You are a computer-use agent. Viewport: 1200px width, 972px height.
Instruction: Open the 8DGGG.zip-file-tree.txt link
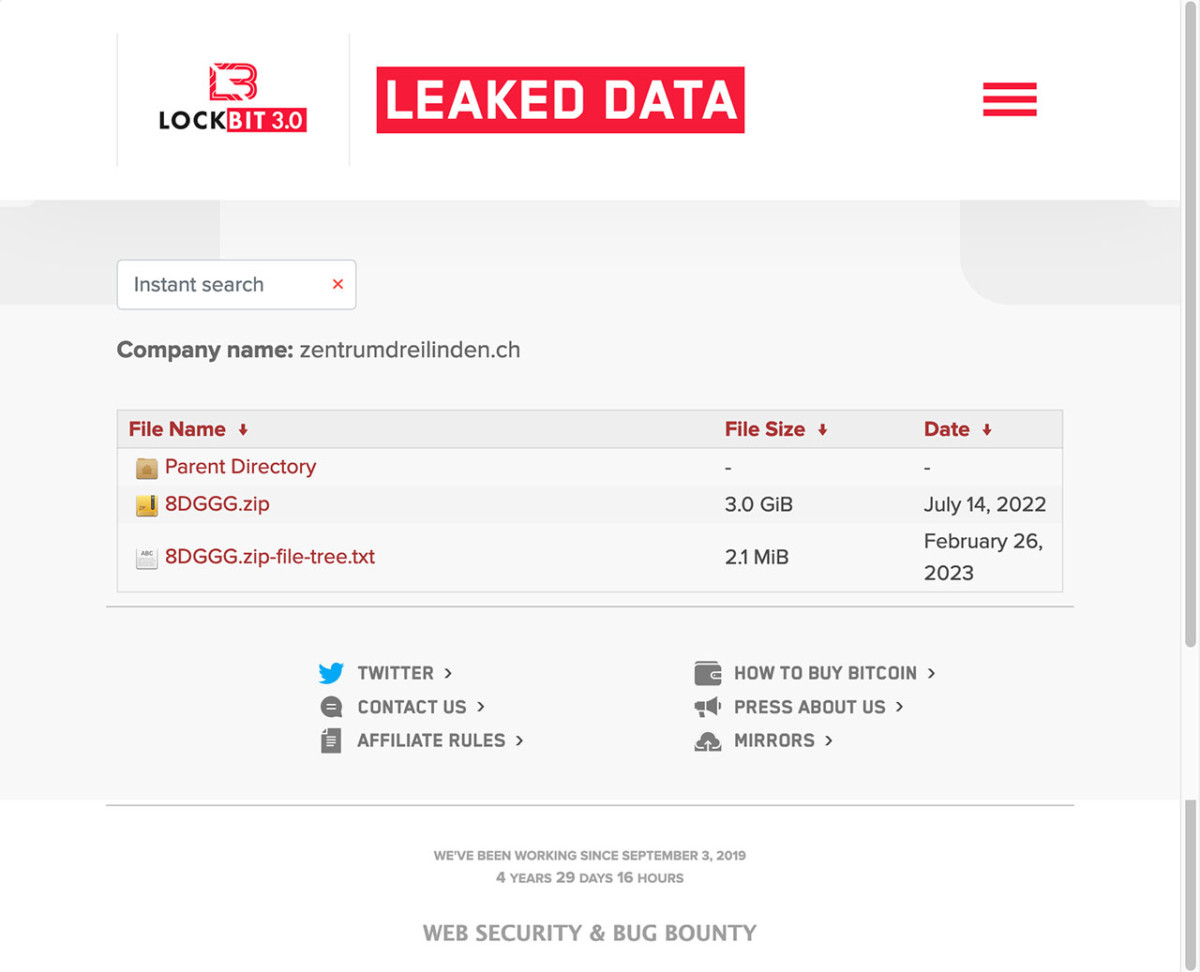coord(270,557)
